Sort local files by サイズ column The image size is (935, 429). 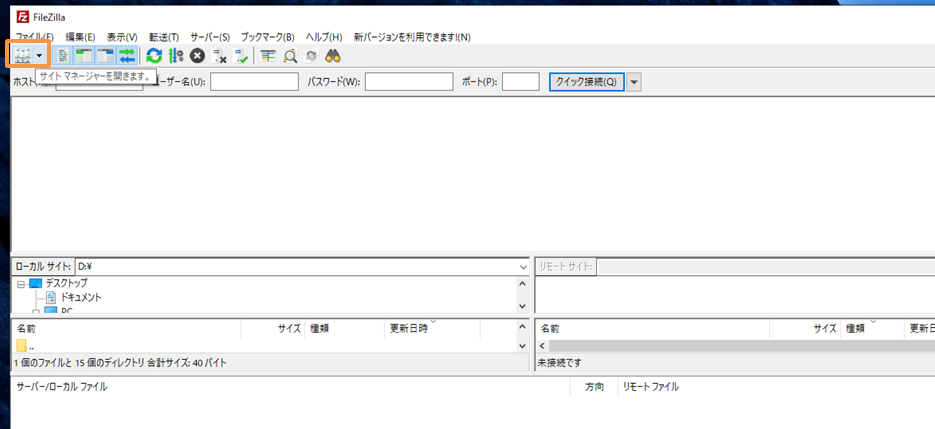point(273,329)
